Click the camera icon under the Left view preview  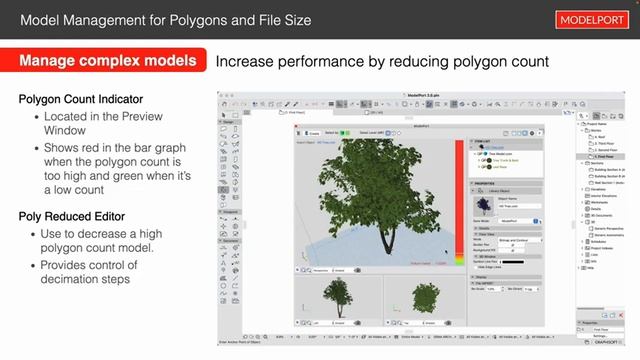click(x=358, y=323)
